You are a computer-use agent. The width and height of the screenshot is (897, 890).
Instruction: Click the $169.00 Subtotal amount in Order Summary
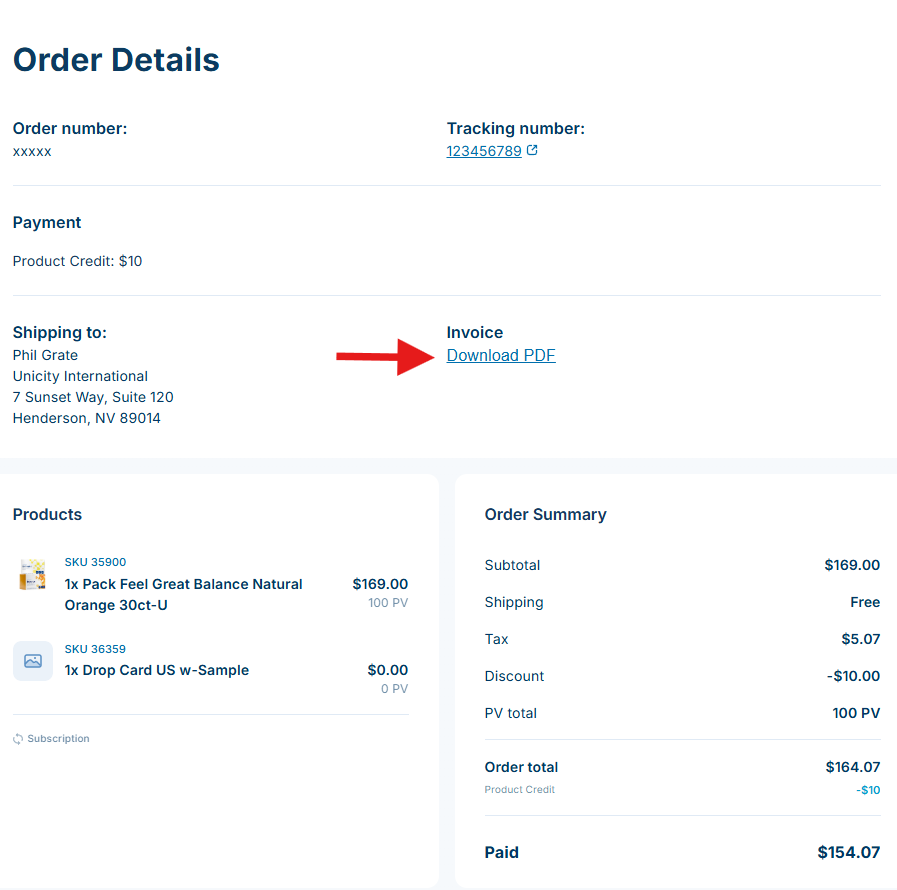point(852,565)
